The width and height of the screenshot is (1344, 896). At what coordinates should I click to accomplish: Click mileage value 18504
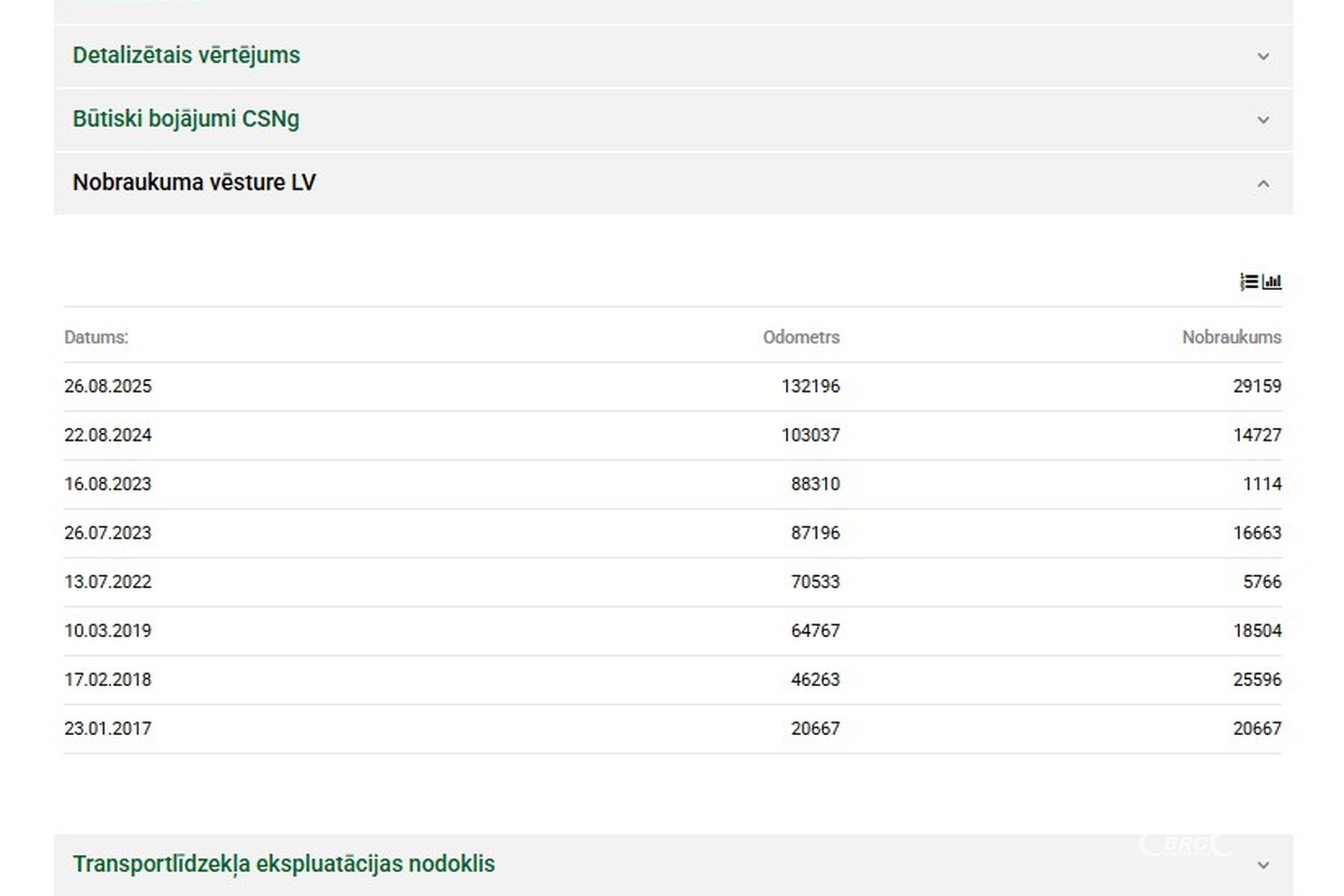[x=1257, y=631]
